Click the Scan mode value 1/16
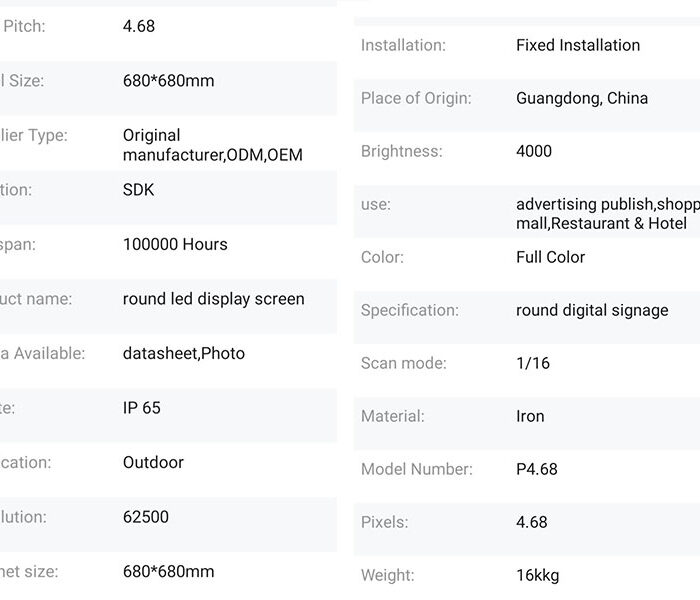Screen dimensions: 700x600 533,363
